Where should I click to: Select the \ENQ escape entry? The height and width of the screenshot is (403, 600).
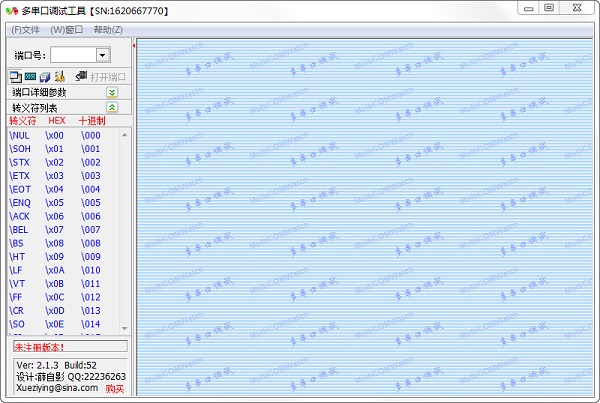[20, 203]
